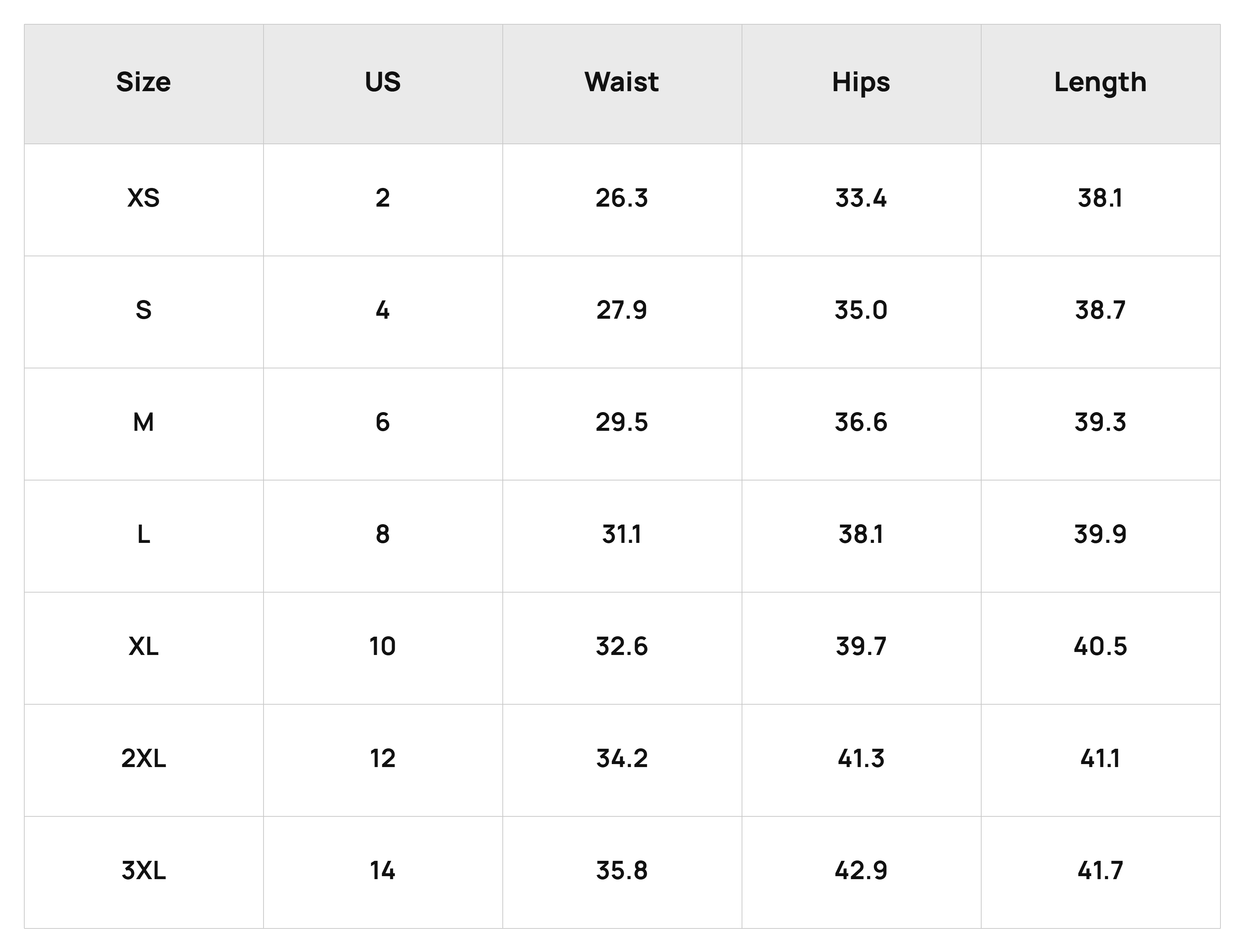Screen dimensions: 1244x952
Task: Click US size 8 cell
Action: pos(383,536)
